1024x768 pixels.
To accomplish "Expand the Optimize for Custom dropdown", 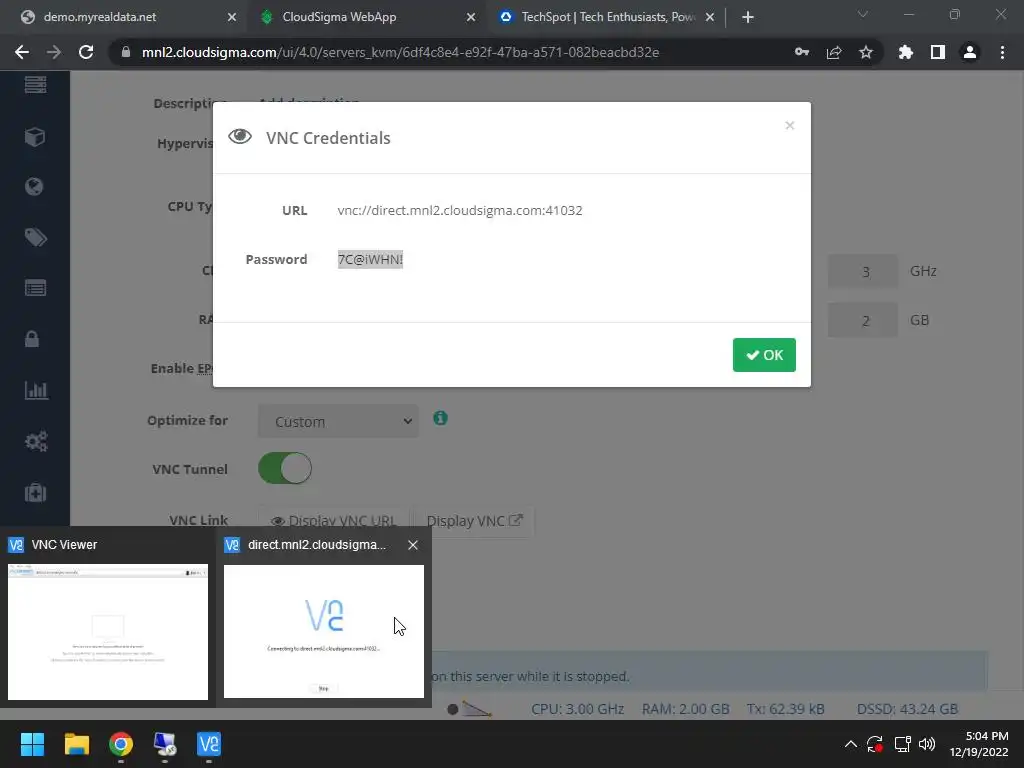I will [338, 421].
